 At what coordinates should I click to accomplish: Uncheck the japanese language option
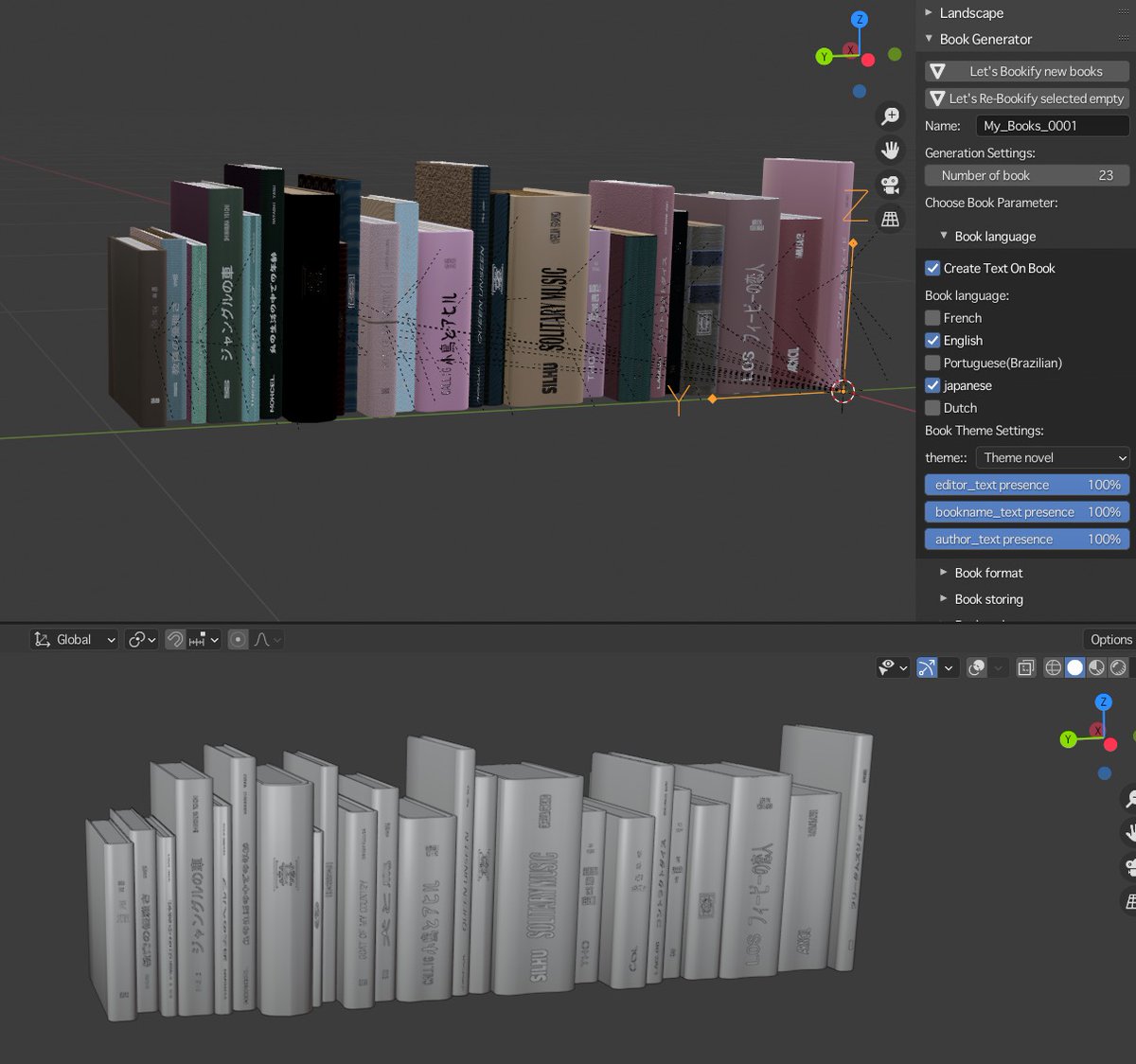pos(932,385)
